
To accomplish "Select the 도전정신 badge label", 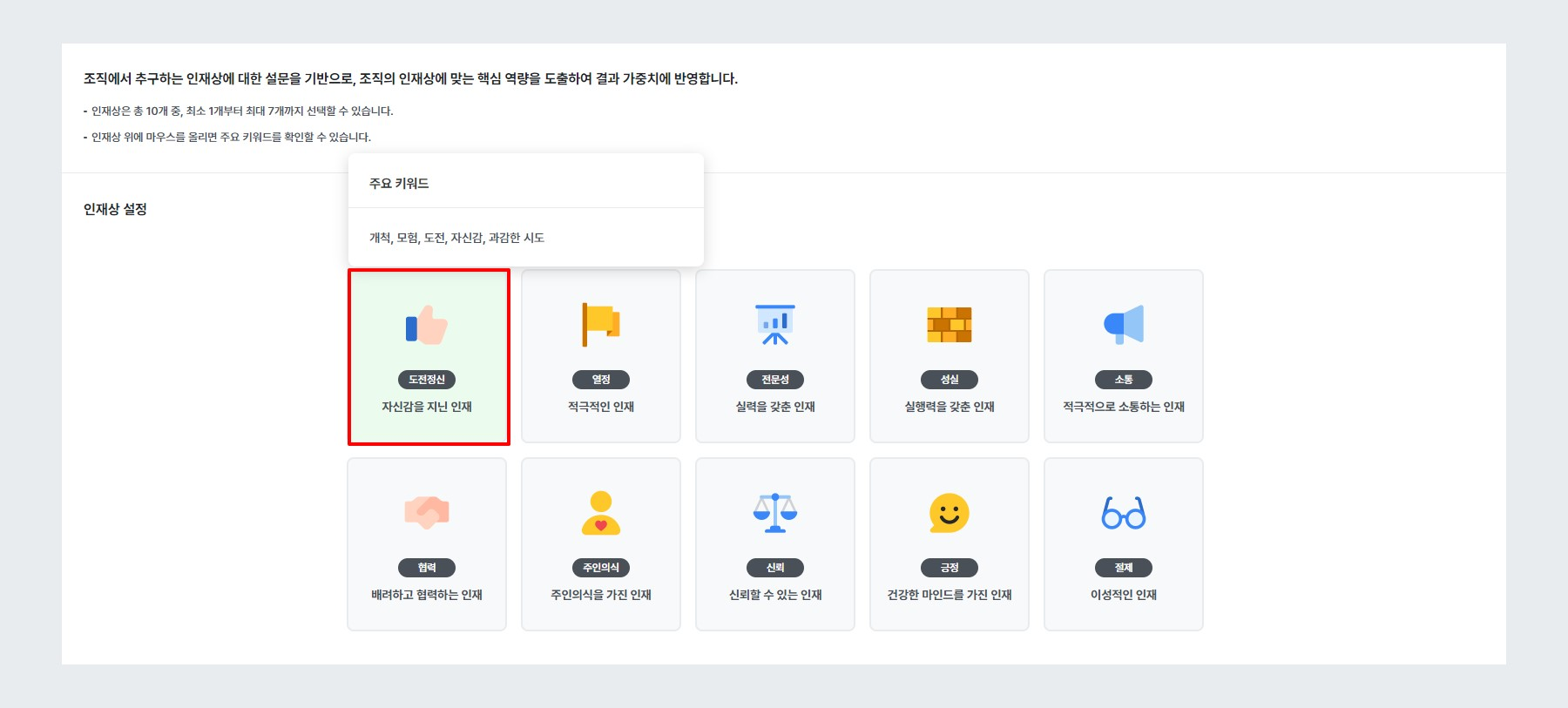I will pyautogui.click(x=427, y=380).
